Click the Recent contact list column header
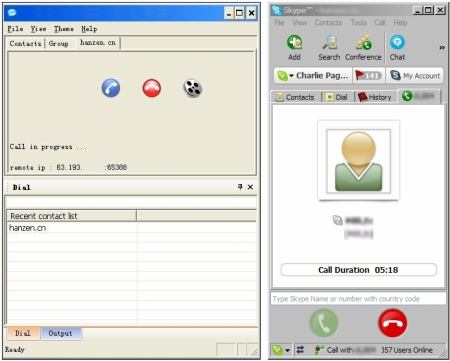 (x=71, y=216)
